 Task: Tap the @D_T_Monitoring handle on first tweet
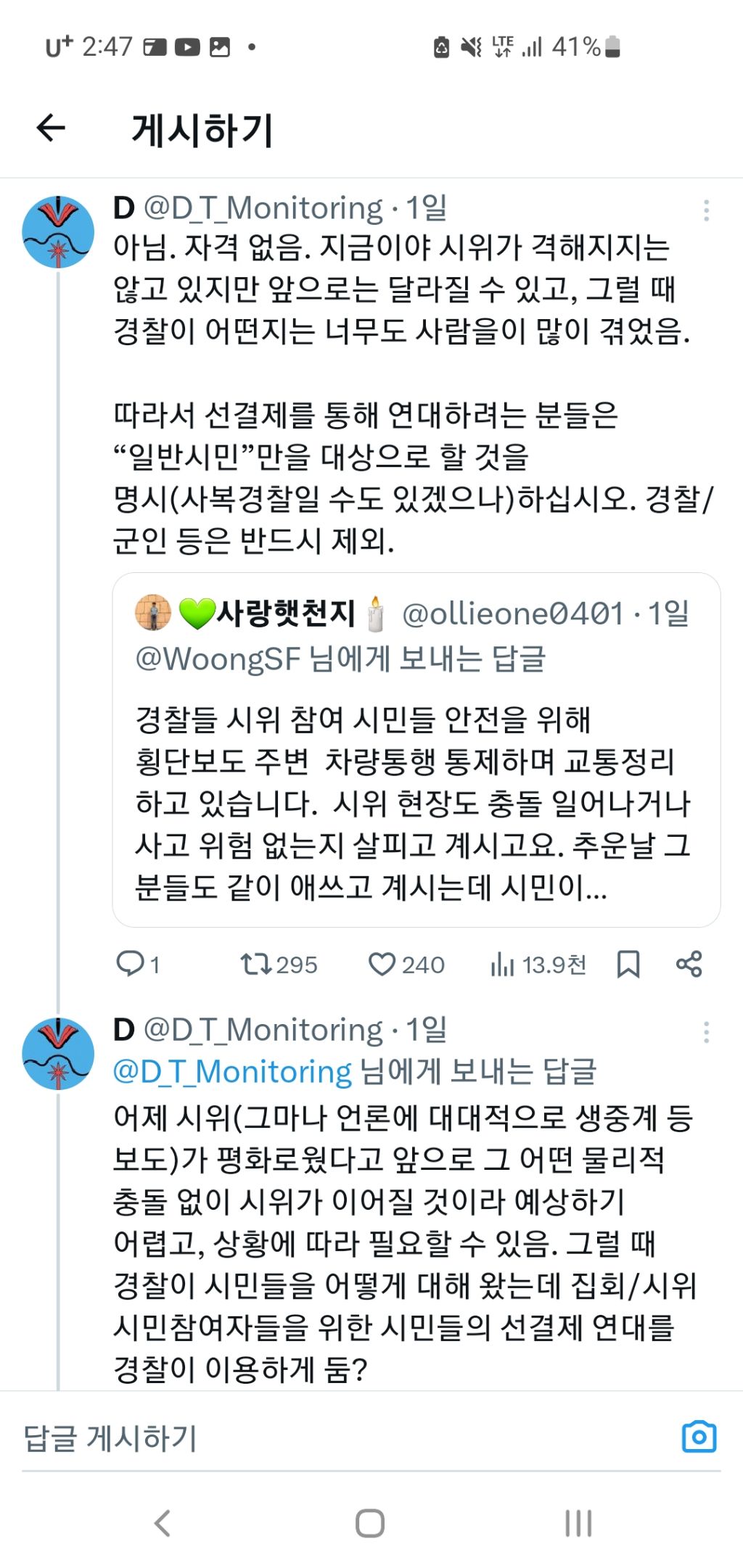[x=263, y=208]
